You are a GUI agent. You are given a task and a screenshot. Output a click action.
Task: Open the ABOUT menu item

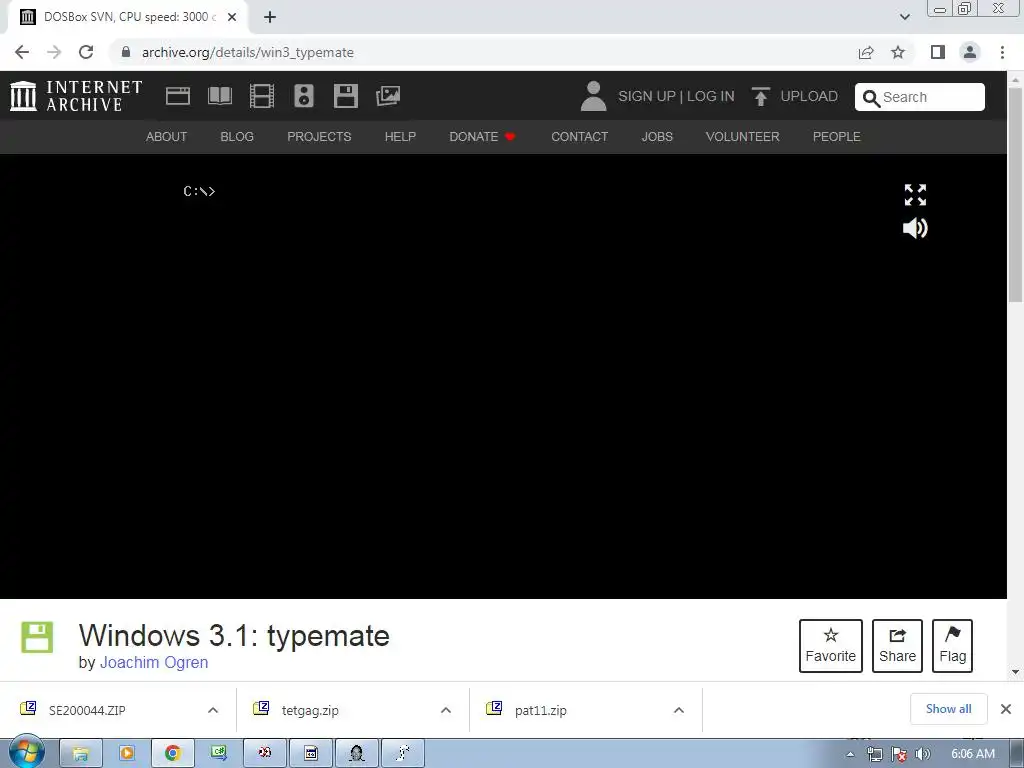coord(167,136)
